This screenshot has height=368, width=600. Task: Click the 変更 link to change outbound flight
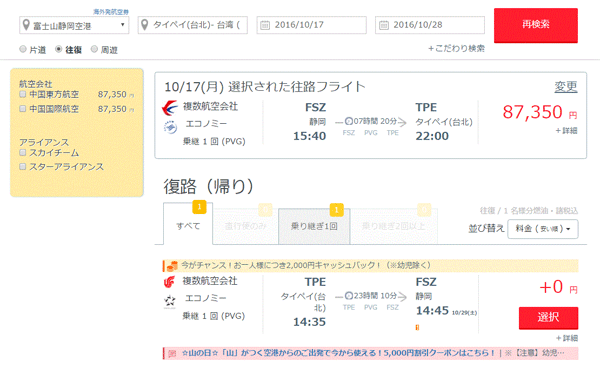tap(566, 87)
